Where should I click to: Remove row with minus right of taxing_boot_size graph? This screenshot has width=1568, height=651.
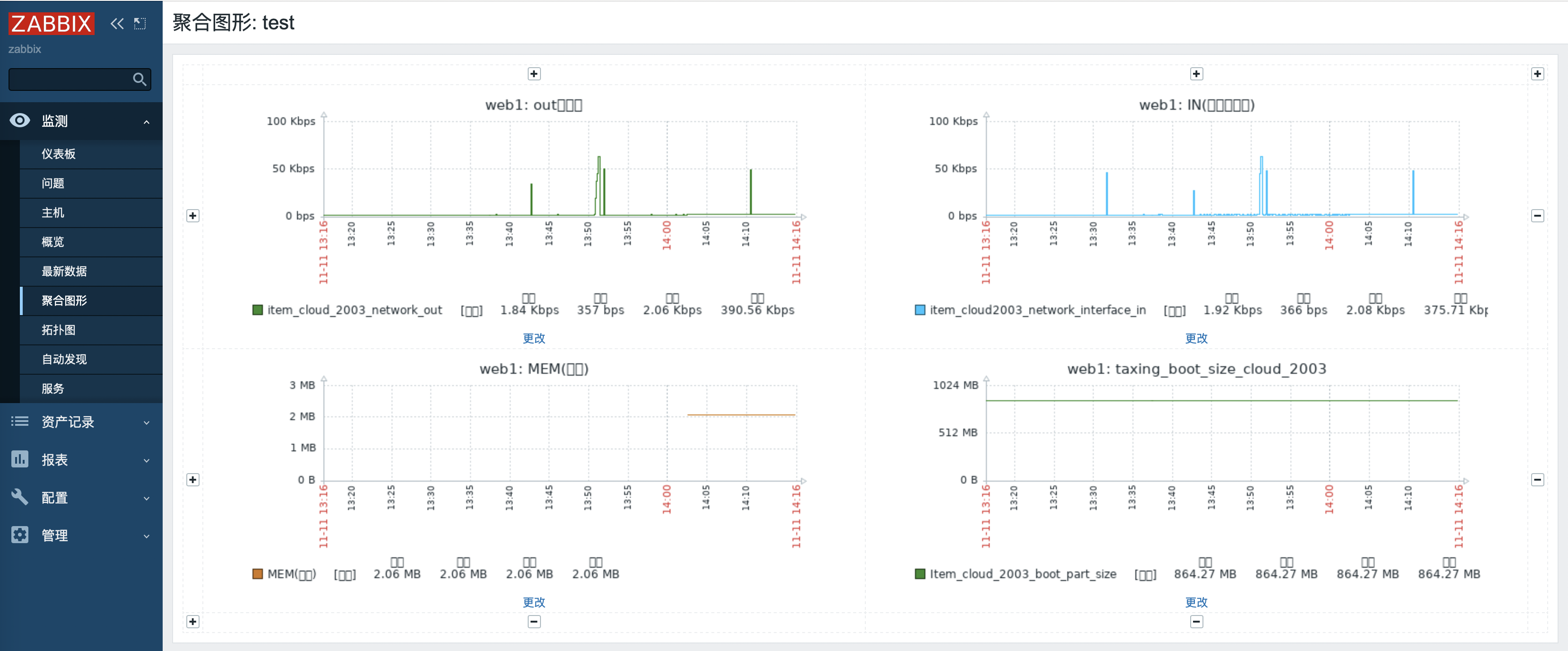[x=1538, y=480]
